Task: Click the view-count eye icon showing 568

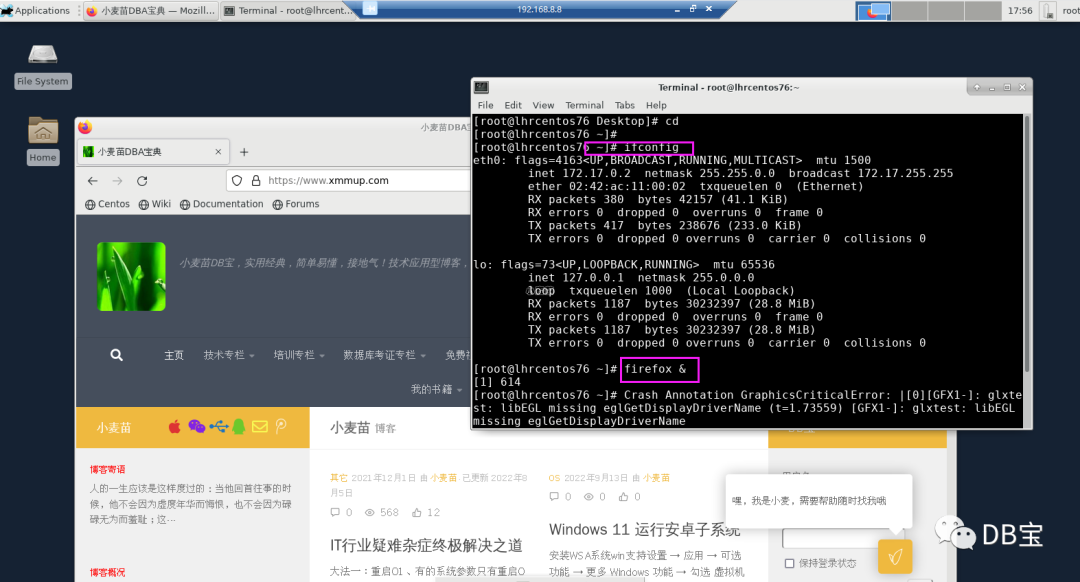Action: click(x=370, y=512)
